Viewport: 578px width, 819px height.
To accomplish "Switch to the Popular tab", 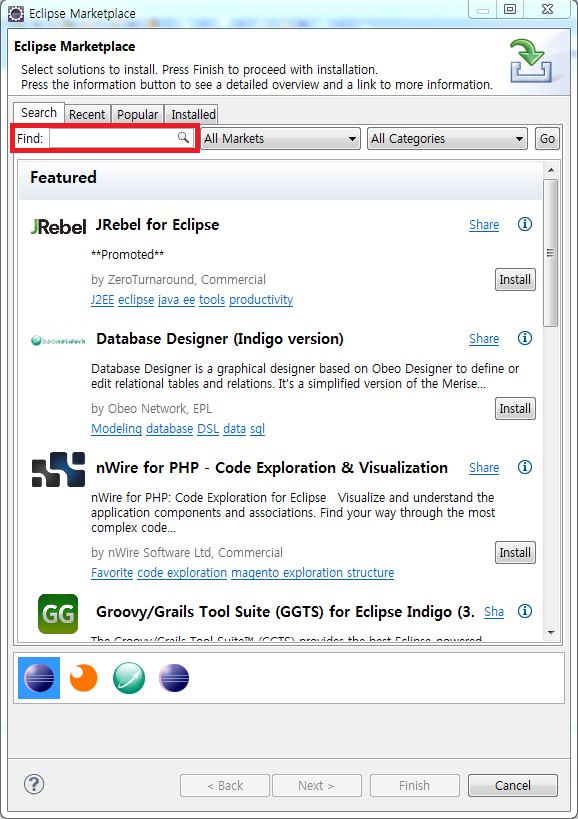I will point(137,114).
